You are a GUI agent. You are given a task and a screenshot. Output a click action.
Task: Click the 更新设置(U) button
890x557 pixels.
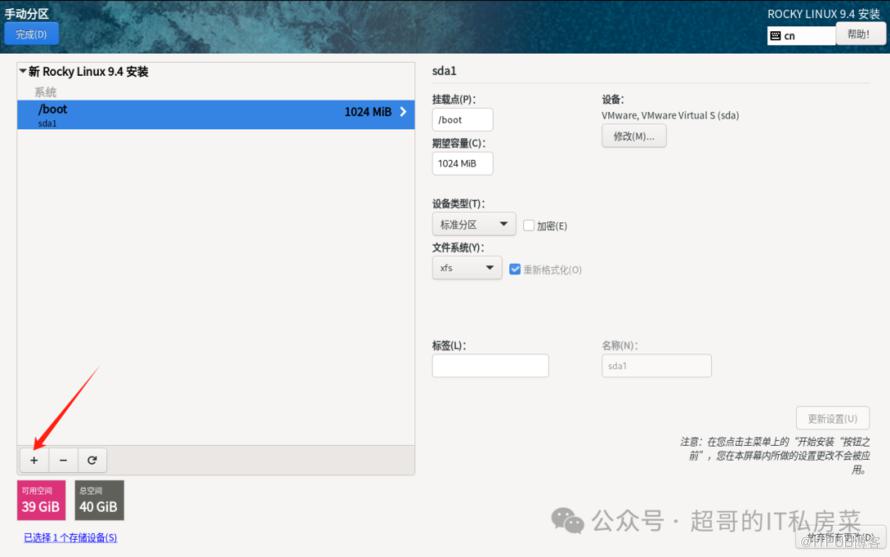pos(833,418)
